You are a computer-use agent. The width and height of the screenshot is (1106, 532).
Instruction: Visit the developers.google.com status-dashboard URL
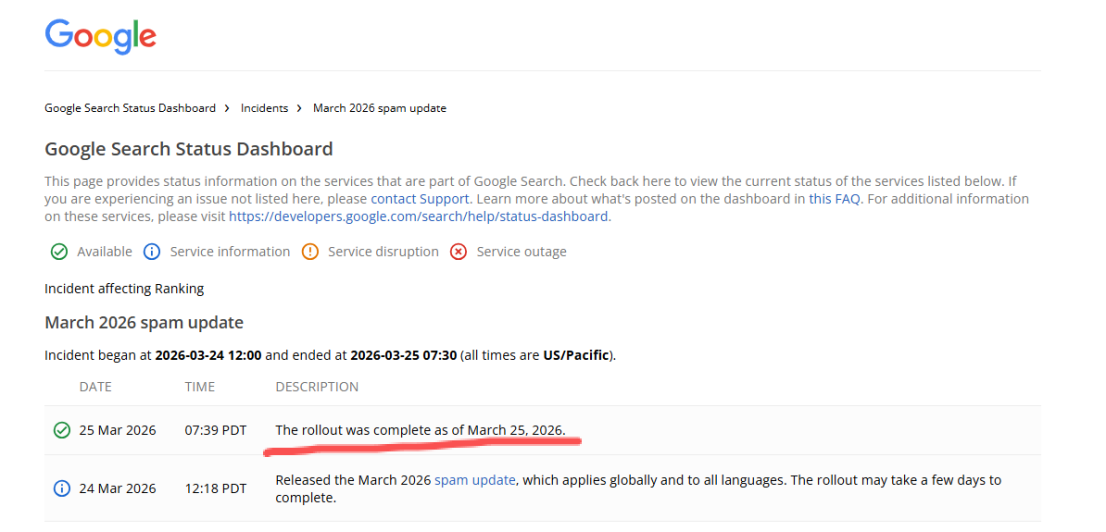pos(418,217)
